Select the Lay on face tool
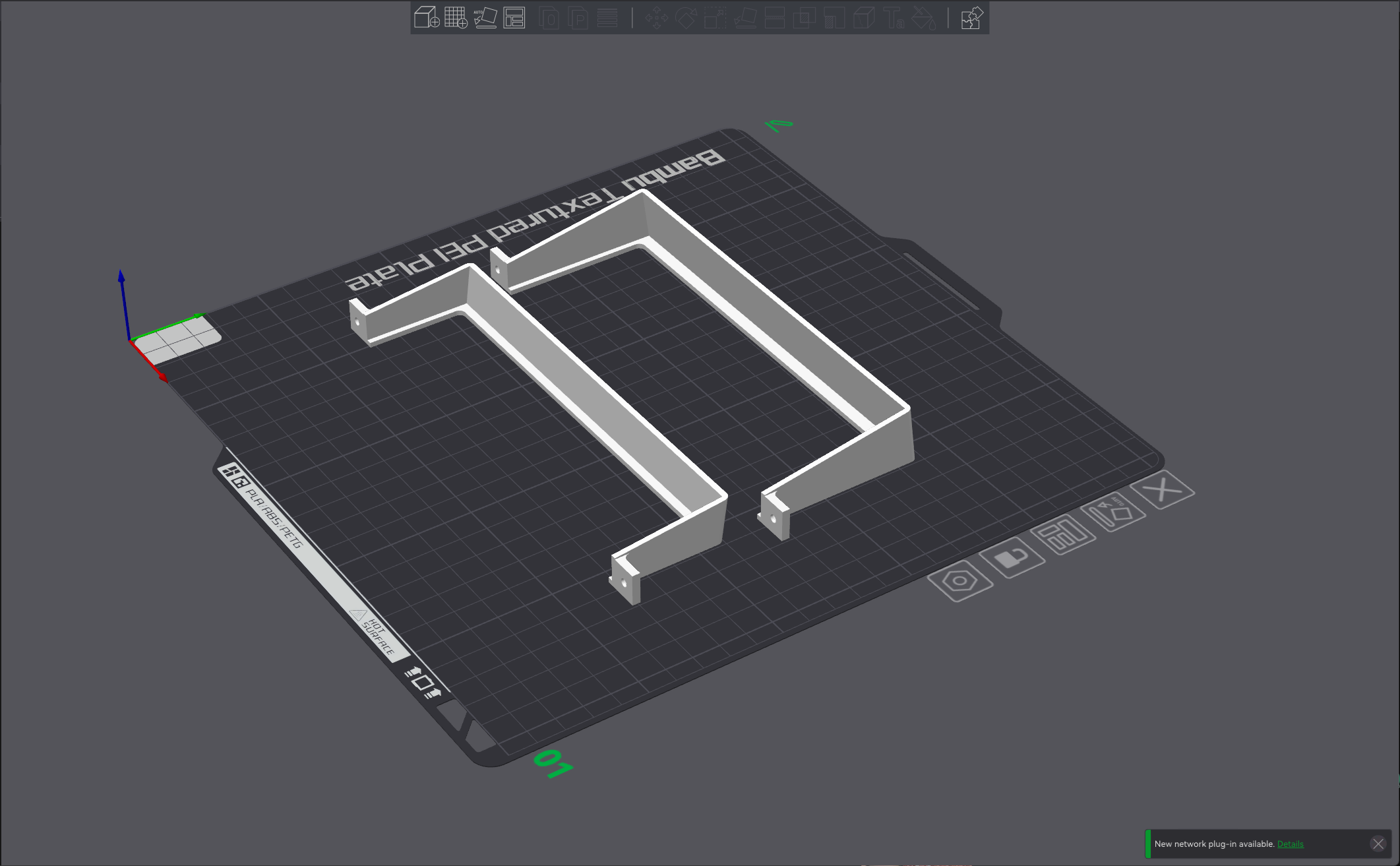Viewport: 1400px width, 866px height. (x=745, y=18)
